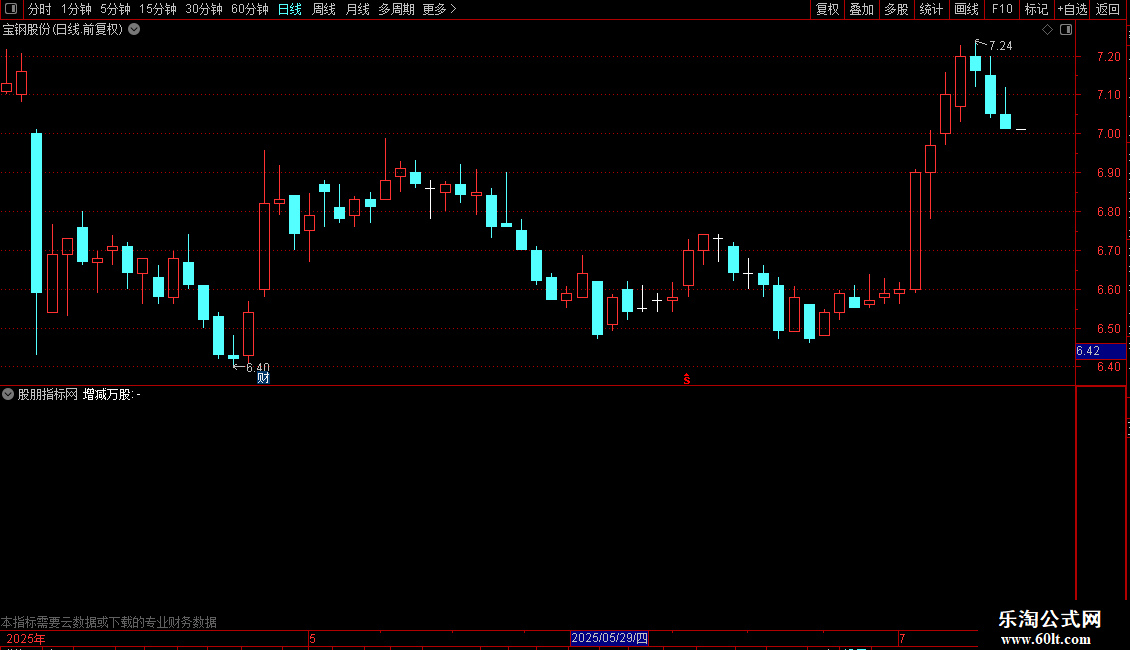Click the cloud data notice text
Viewport: 1130px width, 650px height.
pos(109,622)
